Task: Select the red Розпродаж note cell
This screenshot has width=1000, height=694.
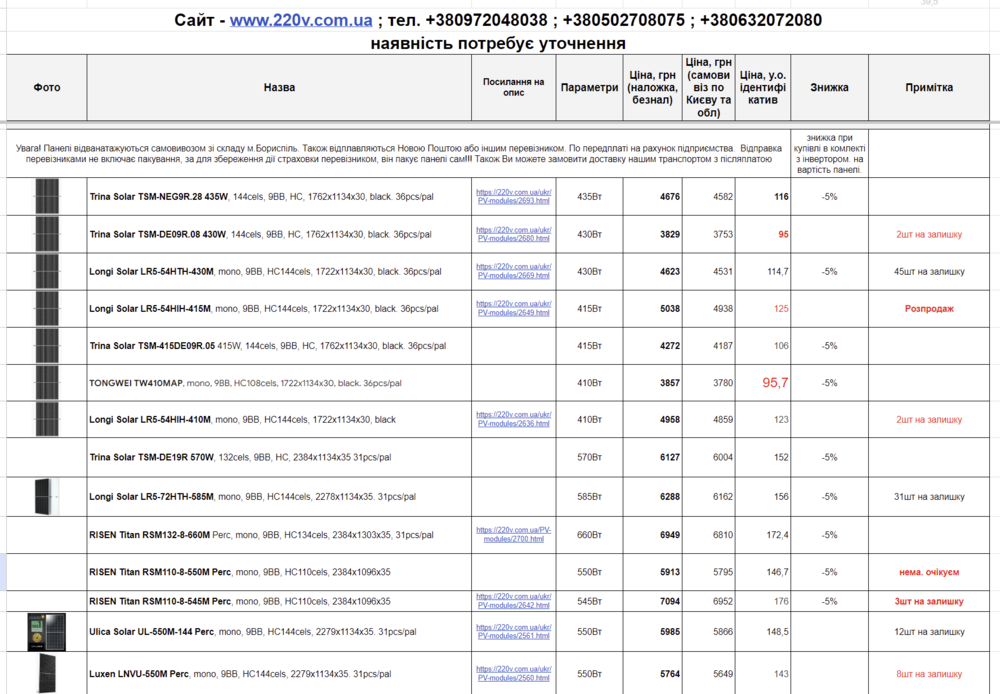Action: click(929, 309)
